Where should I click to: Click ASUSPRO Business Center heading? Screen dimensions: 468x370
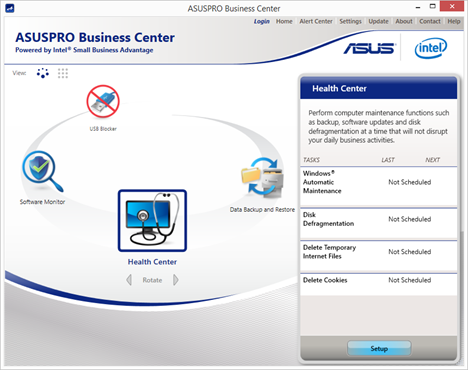95,37
